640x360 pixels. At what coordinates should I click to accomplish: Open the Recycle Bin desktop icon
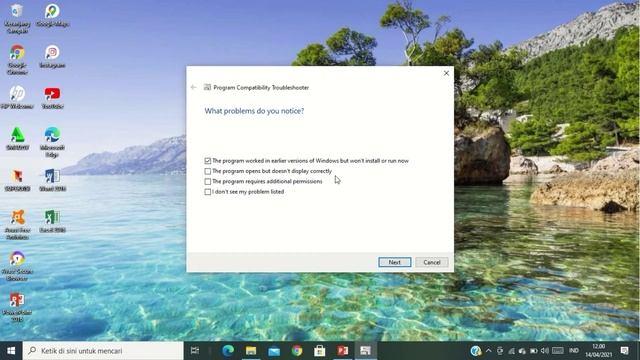point(17,19)
